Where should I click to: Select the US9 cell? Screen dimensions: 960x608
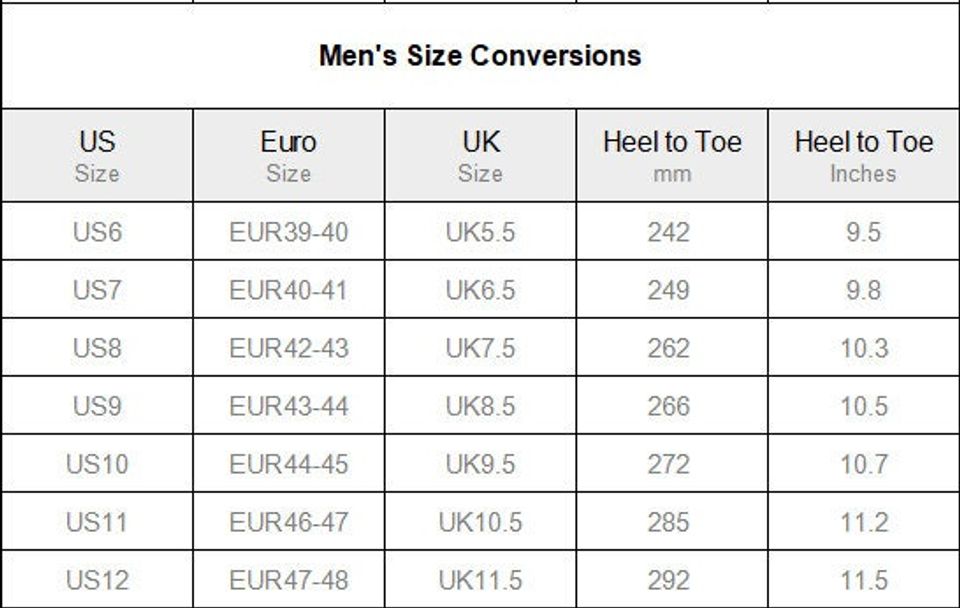point(97,406)
